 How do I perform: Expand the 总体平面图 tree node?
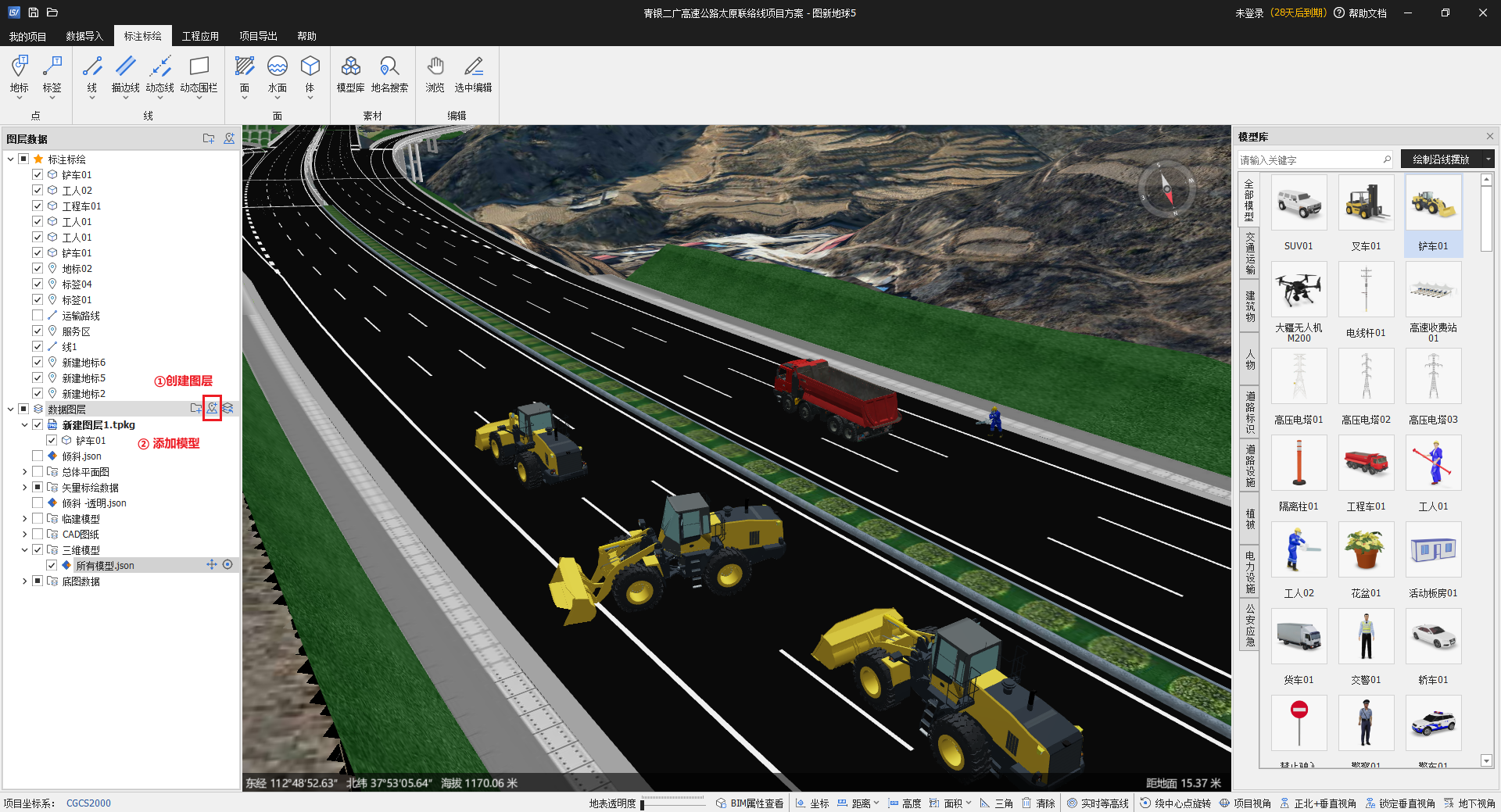click(25, 472)
